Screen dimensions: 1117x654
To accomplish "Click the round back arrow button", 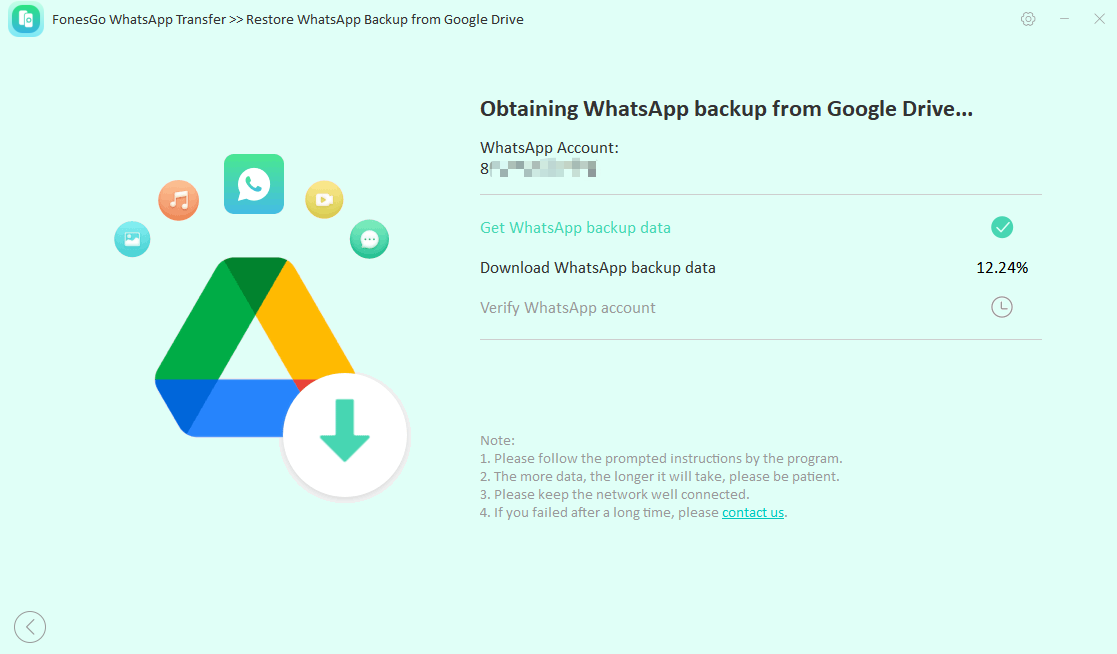I will pos(30,627).
